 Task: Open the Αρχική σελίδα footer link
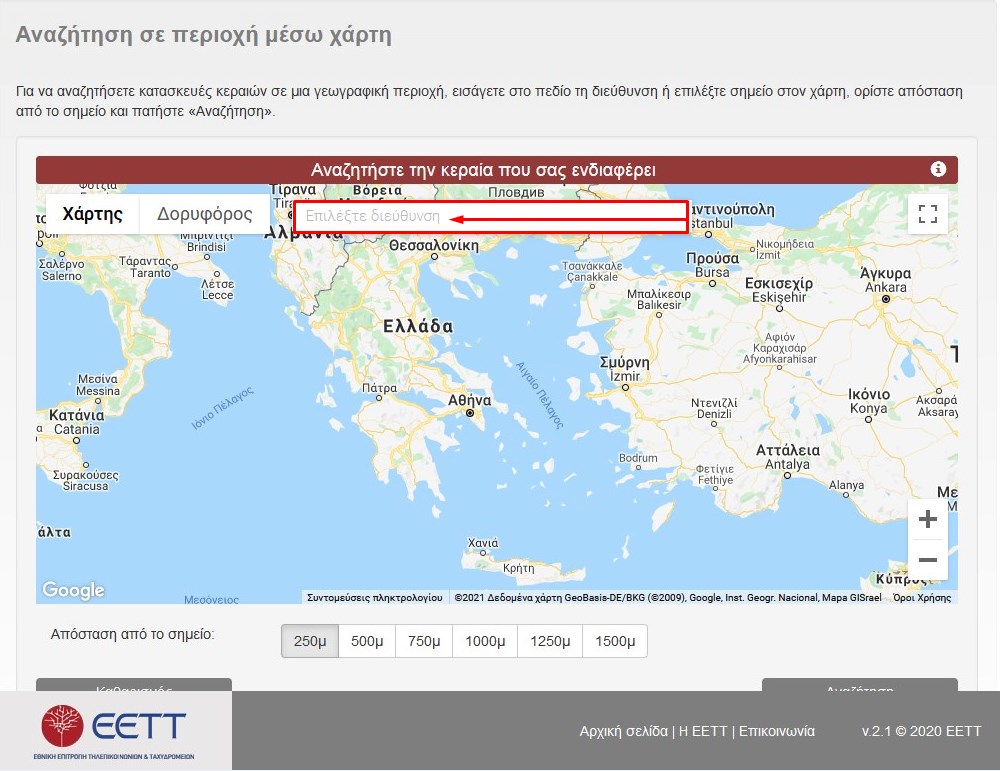click(623, 731)
